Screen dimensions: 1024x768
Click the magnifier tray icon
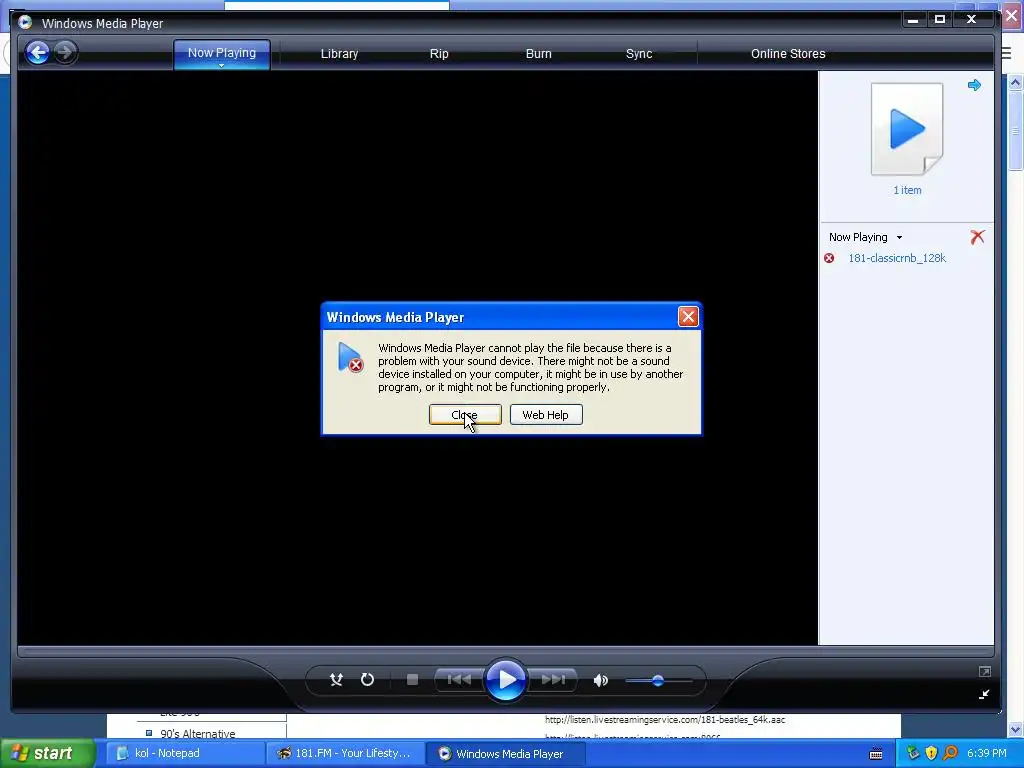coord(950,753)
